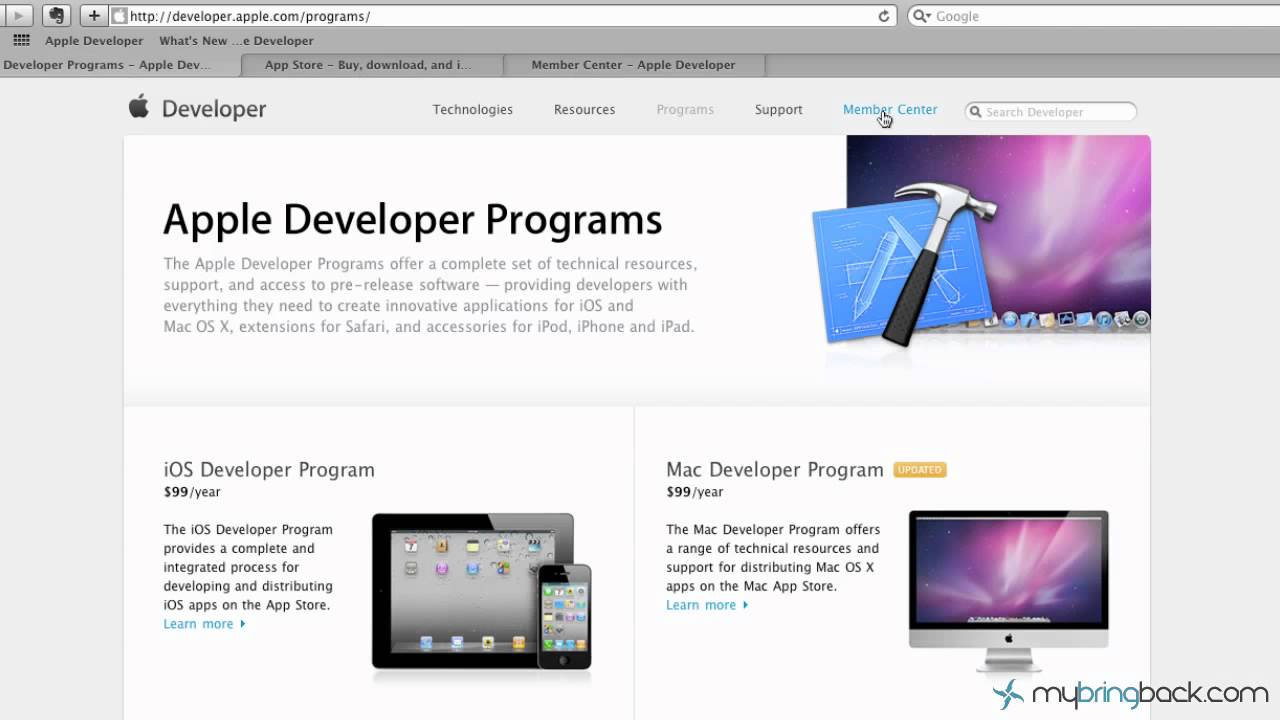Click the magnifier in Search Developer field
Screen dimensions: 1280x720
(975, 112)
